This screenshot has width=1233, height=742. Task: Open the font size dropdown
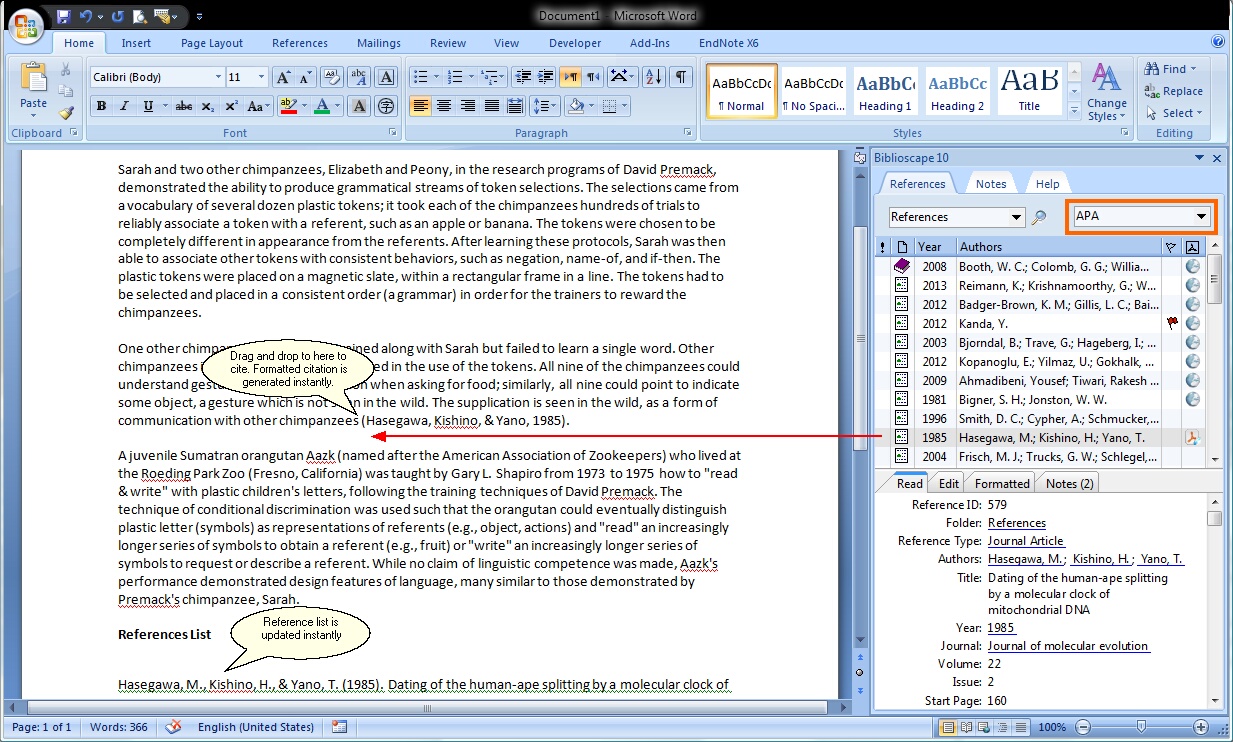(262, 77)
